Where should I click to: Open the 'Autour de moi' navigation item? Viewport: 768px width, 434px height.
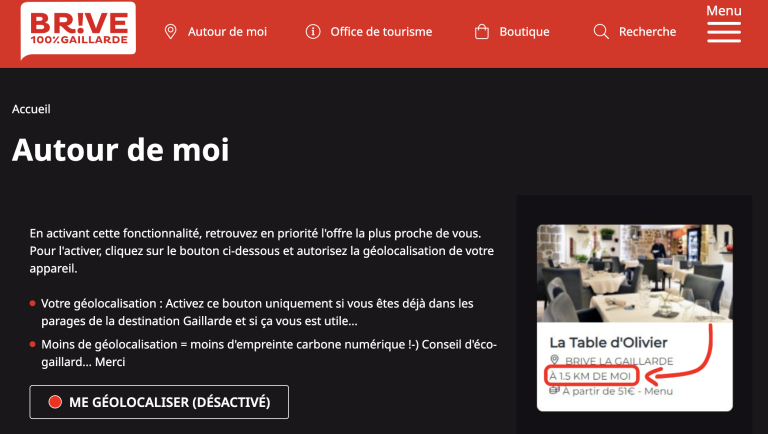point(227,32)
